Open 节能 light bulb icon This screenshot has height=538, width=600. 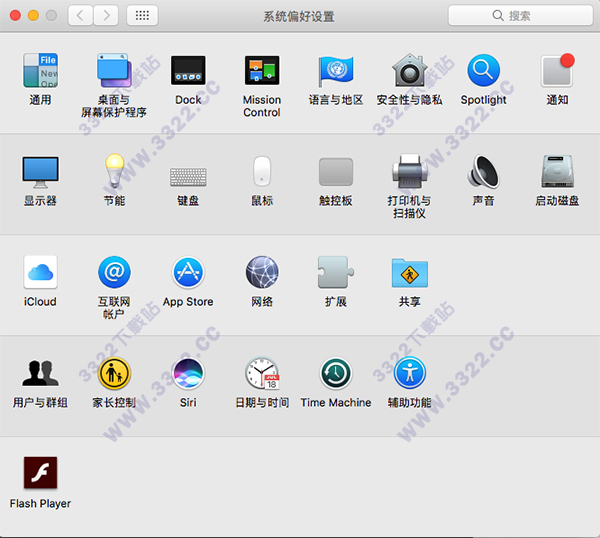[x=114, y=171]
